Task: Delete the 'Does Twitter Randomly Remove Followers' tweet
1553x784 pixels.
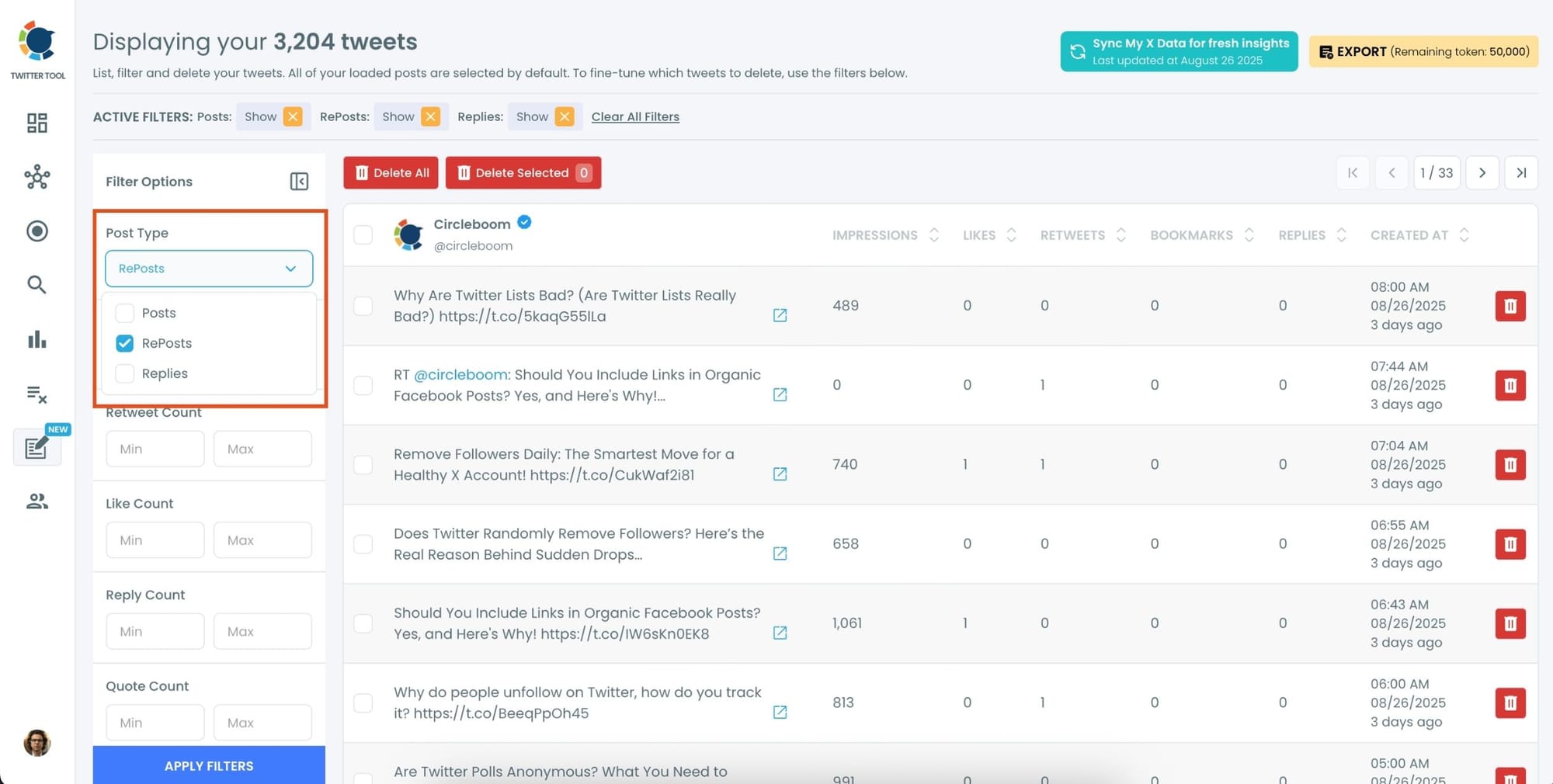Action: (1510, 544)
